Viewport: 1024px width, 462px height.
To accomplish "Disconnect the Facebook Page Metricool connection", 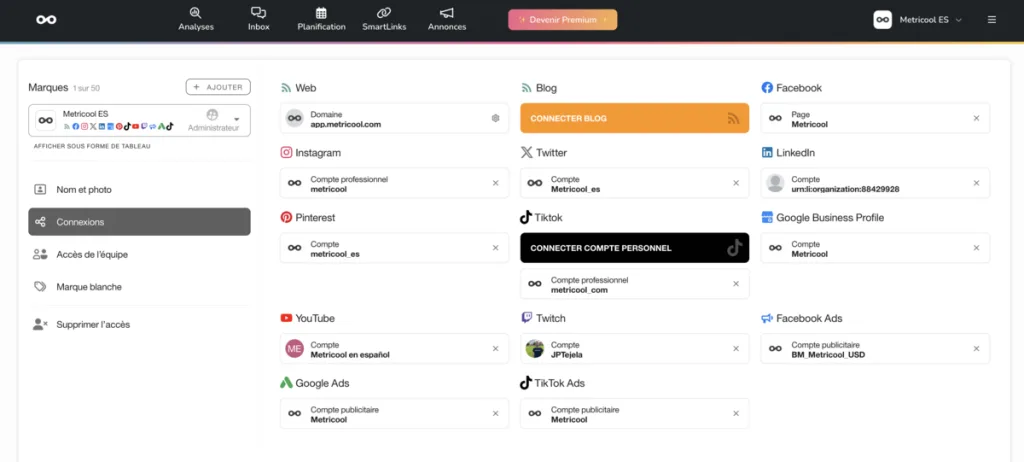I will 976,118.
